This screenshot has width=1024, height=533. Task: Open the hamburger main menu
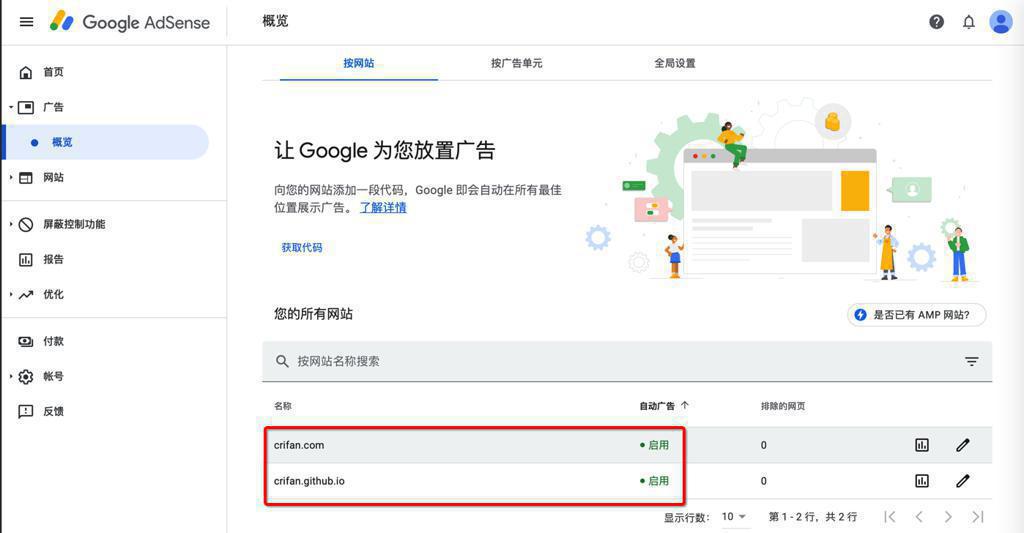point(26,22)
